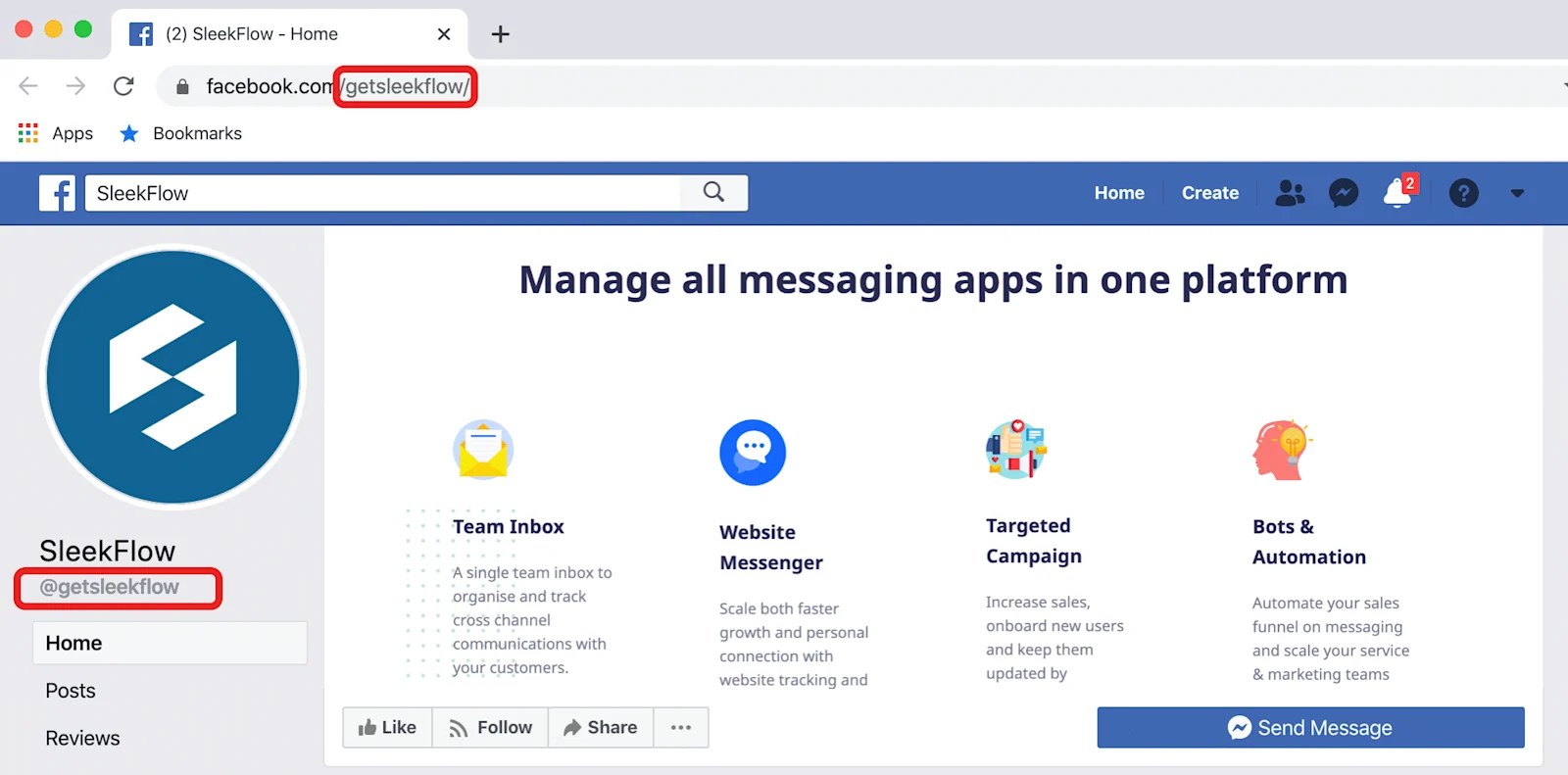The width and height of the screenshot is (1568, 775).
Task: Click the Send Message button
Action: point(1310,727)
